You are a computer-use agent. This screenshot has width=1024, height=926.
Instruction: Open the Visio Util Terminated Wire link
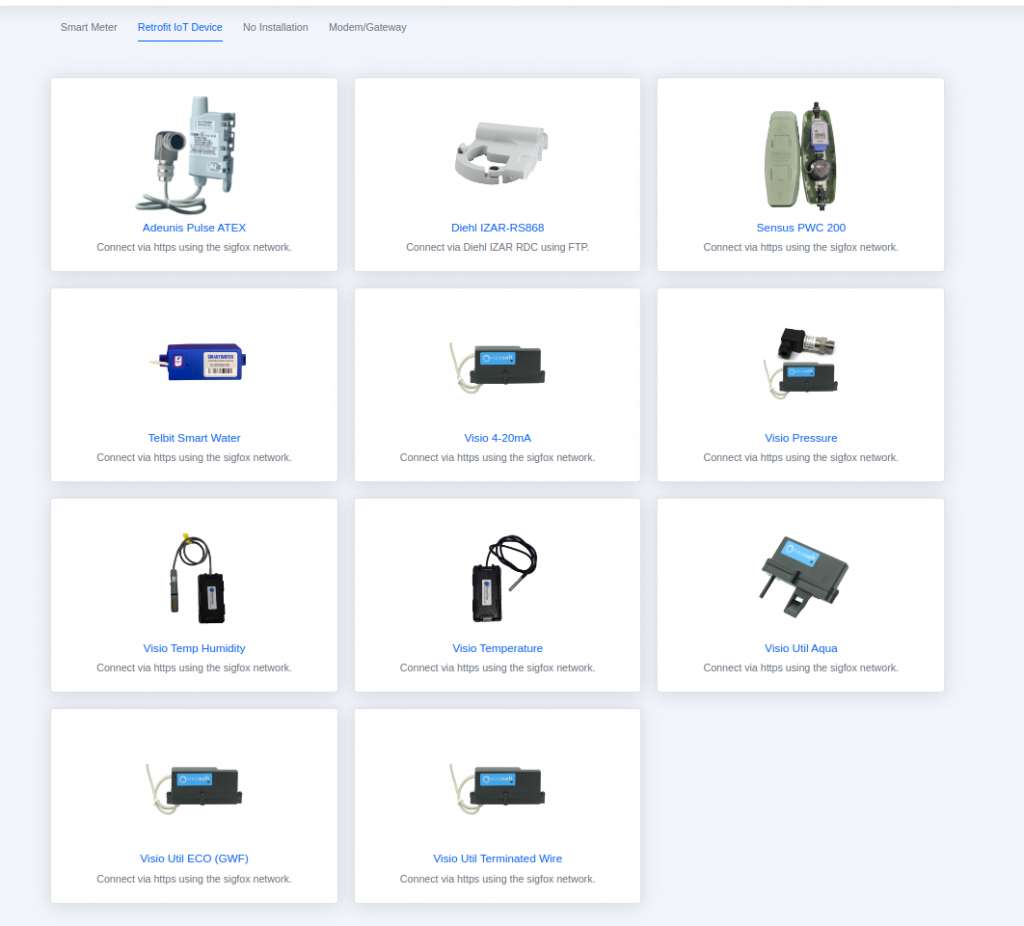pos(497,858)
